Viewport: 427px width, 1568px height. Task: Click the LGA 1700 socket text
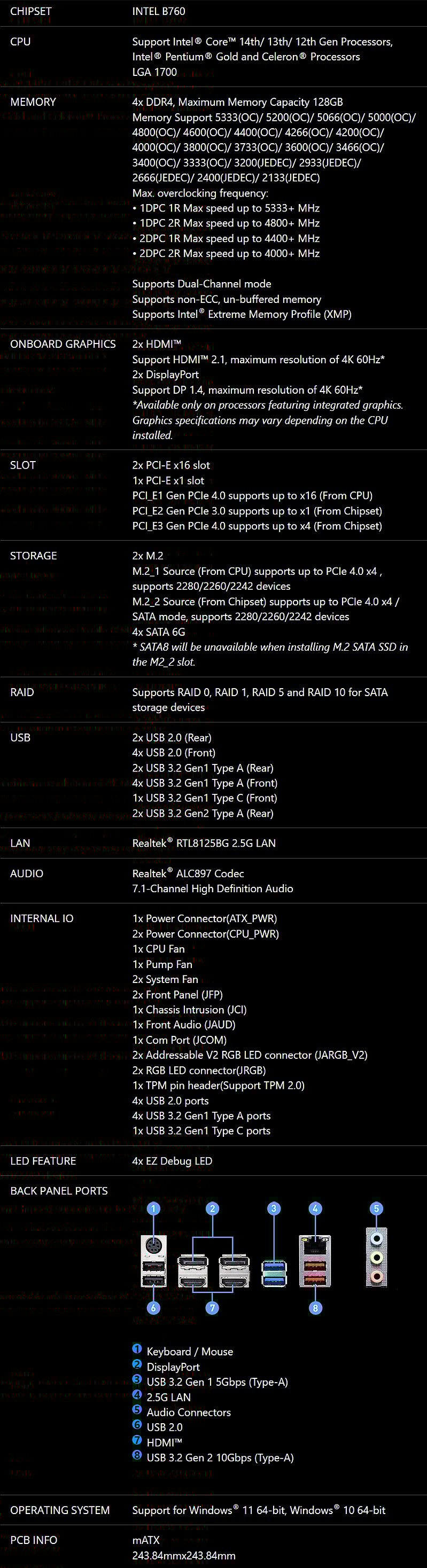pyautogui.click(x=154, y=72)
